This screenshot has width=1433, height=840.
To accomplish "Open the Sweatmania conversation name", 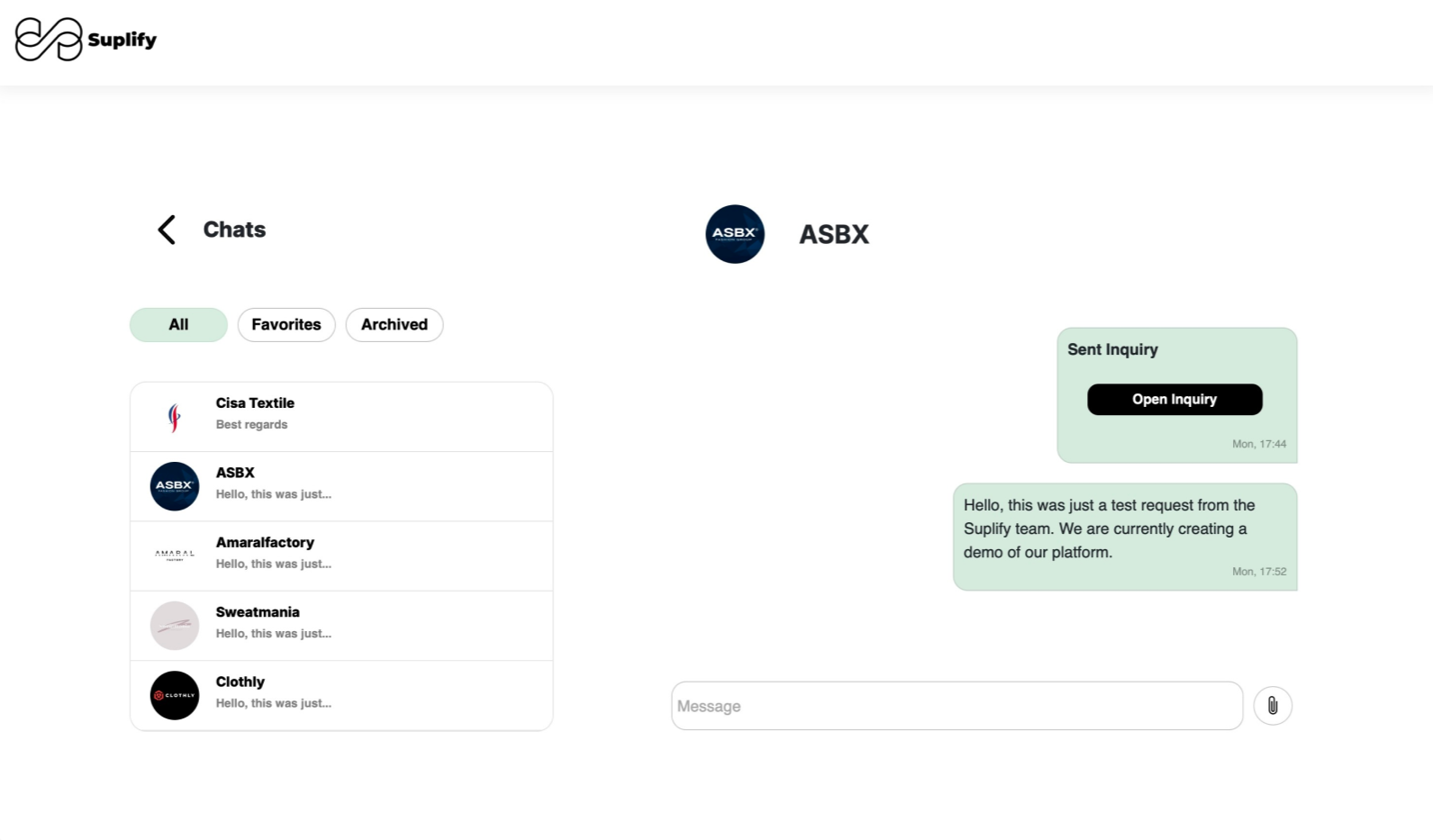I will 258,612.
